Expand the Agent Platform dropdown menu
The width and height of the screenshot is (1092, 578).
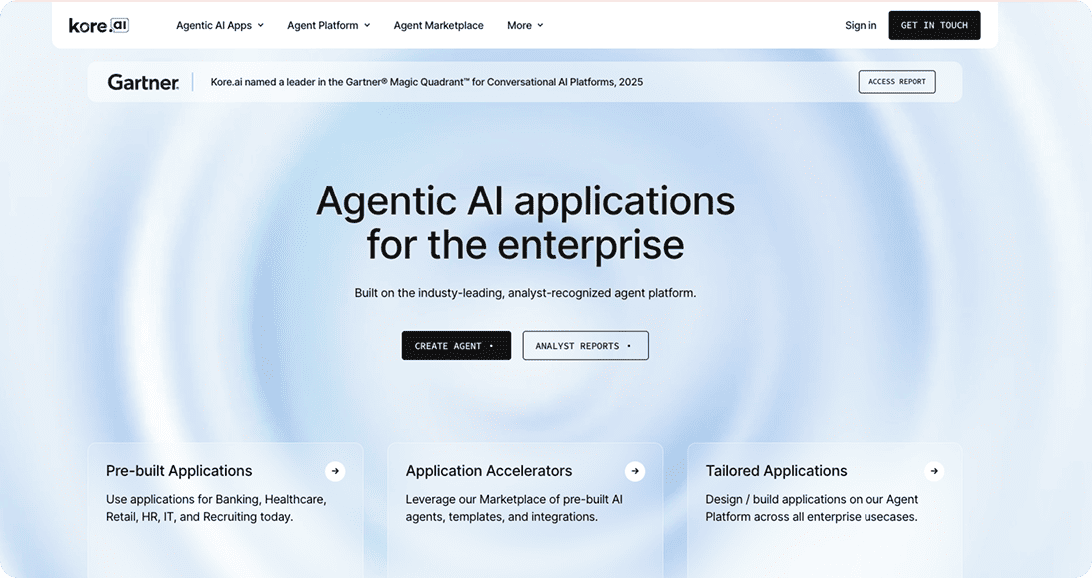tap(328, 26)
